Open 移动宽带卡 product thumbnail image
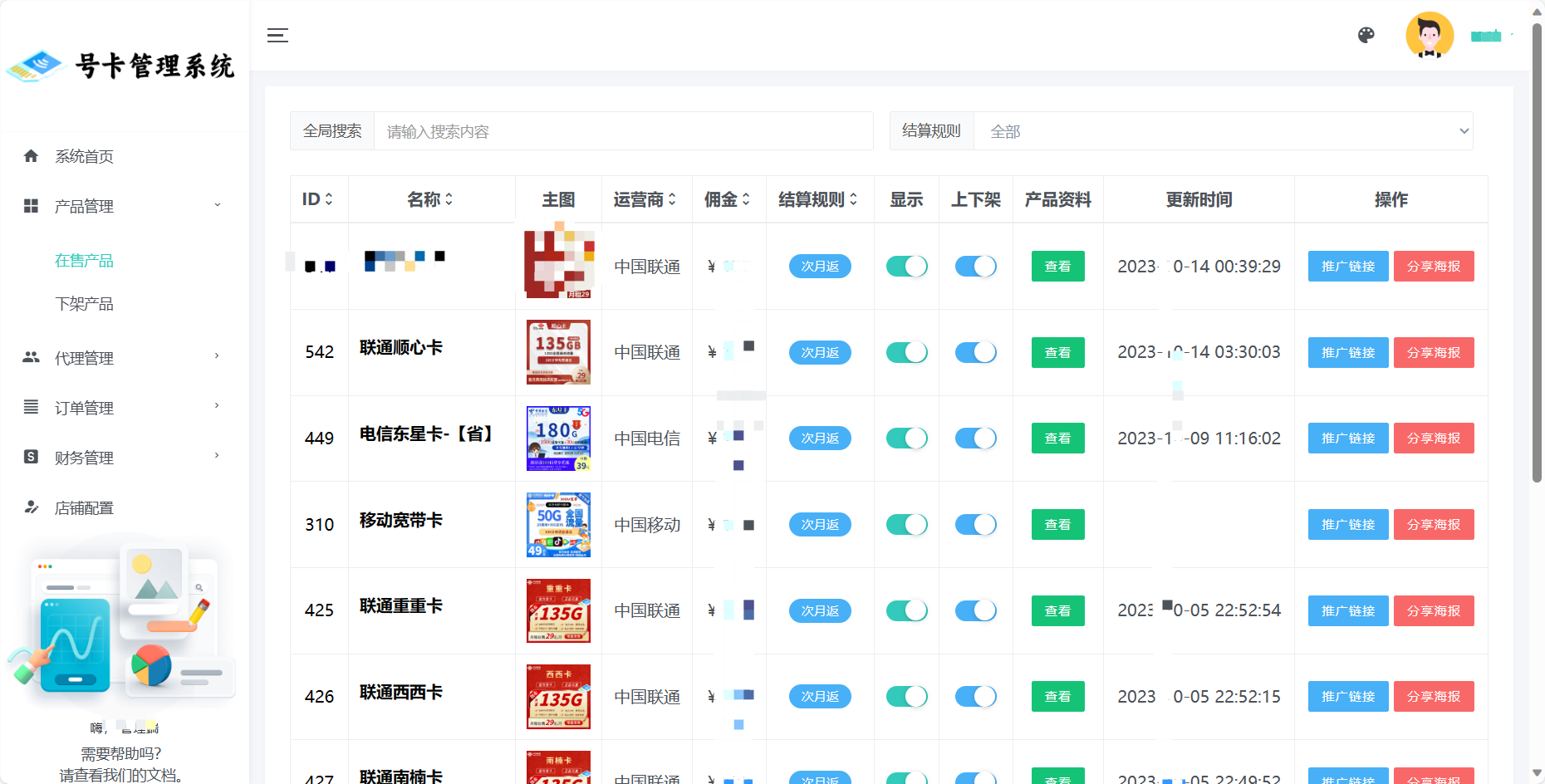This screenshot has height=784, width=1545. pyautogui.click(x=558, y=525)
